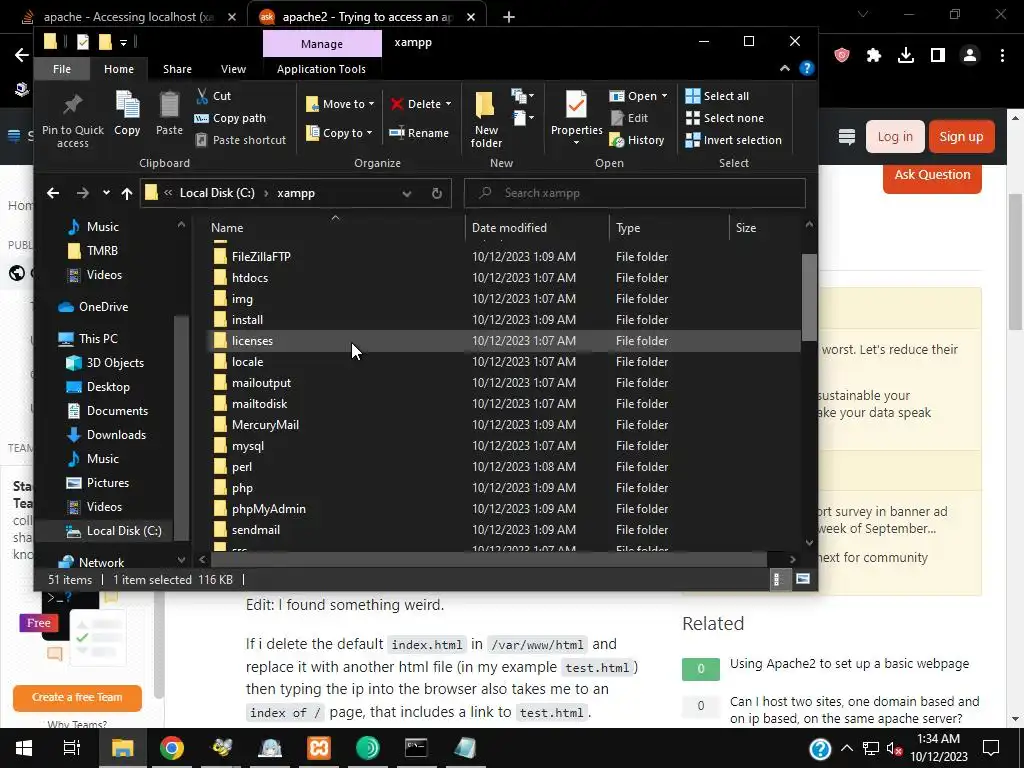
Task: Click the Paste ribbon icon
Action: click(x=169, y=104)
